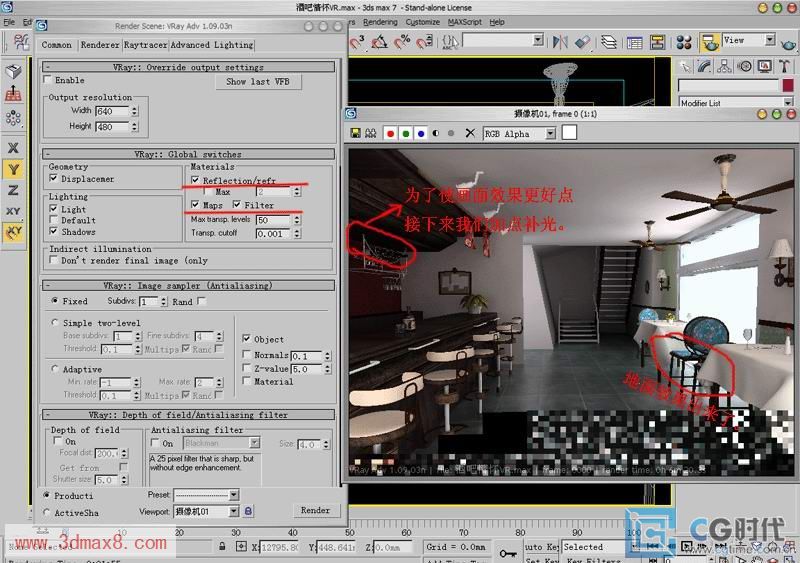Open the Named Selection Sets editor icon
The image size is (800, 563).
tap(449, 41)
